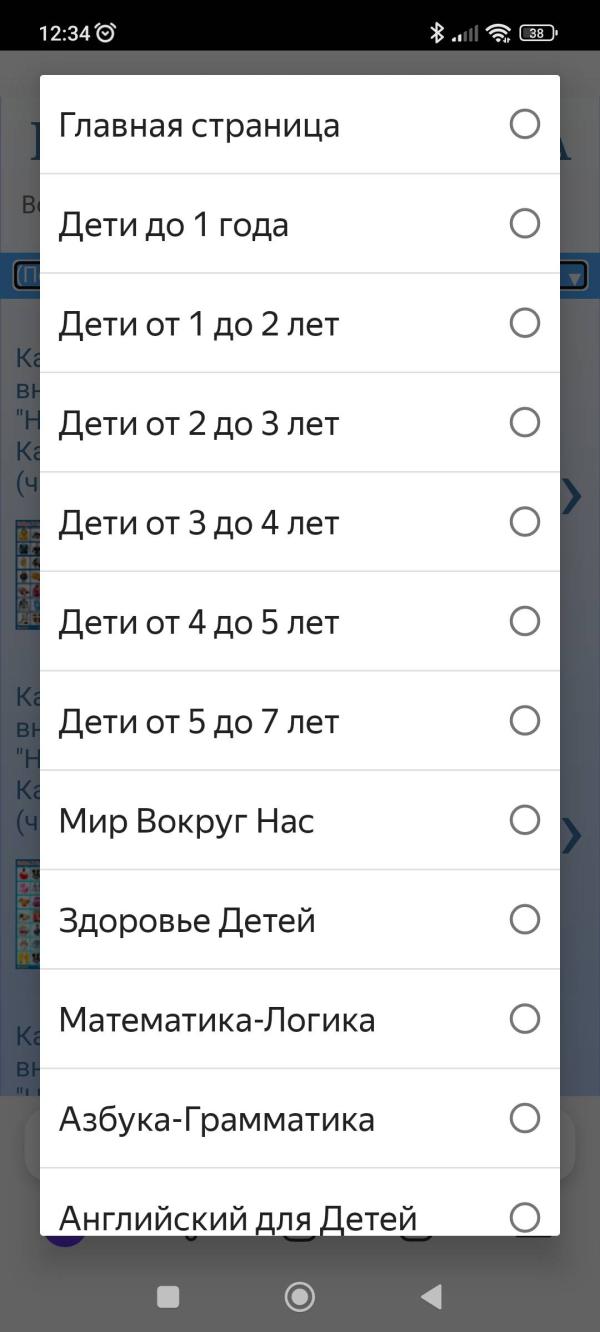Open recent apps square icon
Image resolution: width=600 pixels, height=1332 pixels.
coord(168,1297)
